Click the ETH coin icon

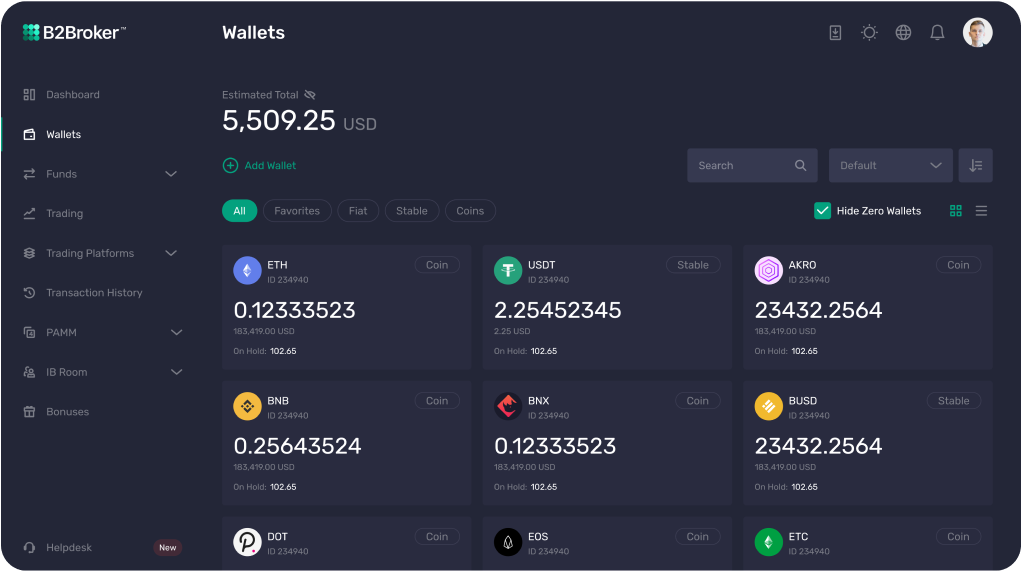click(x=247, y=270)
